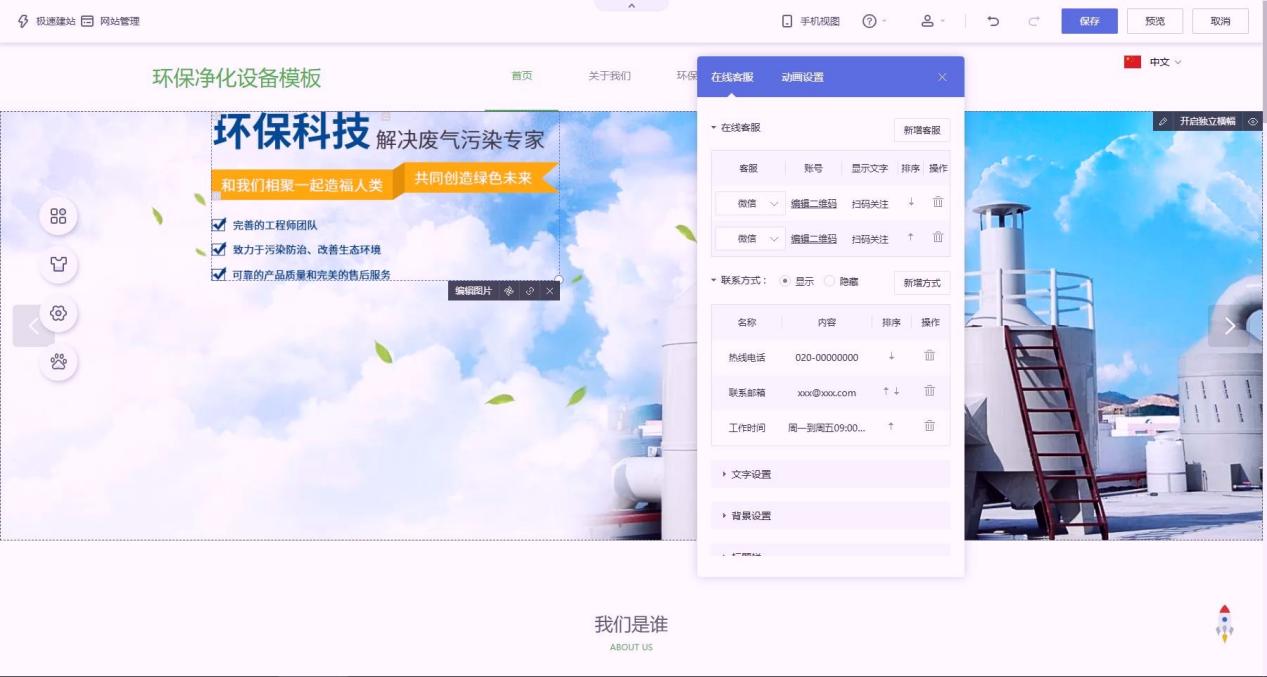Click the 保存 button
This screenshot has height=677, width=1267.
click(x=1089, y=21)
